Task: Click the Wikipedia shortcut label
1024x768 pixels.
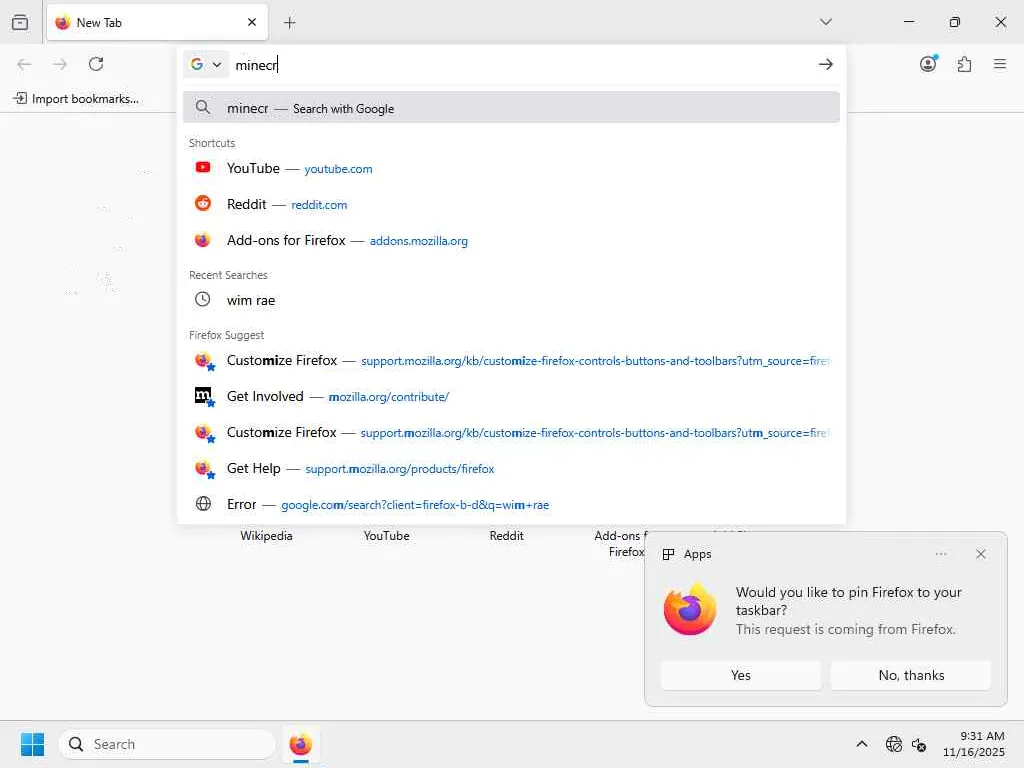Action: tap(266, 536)
